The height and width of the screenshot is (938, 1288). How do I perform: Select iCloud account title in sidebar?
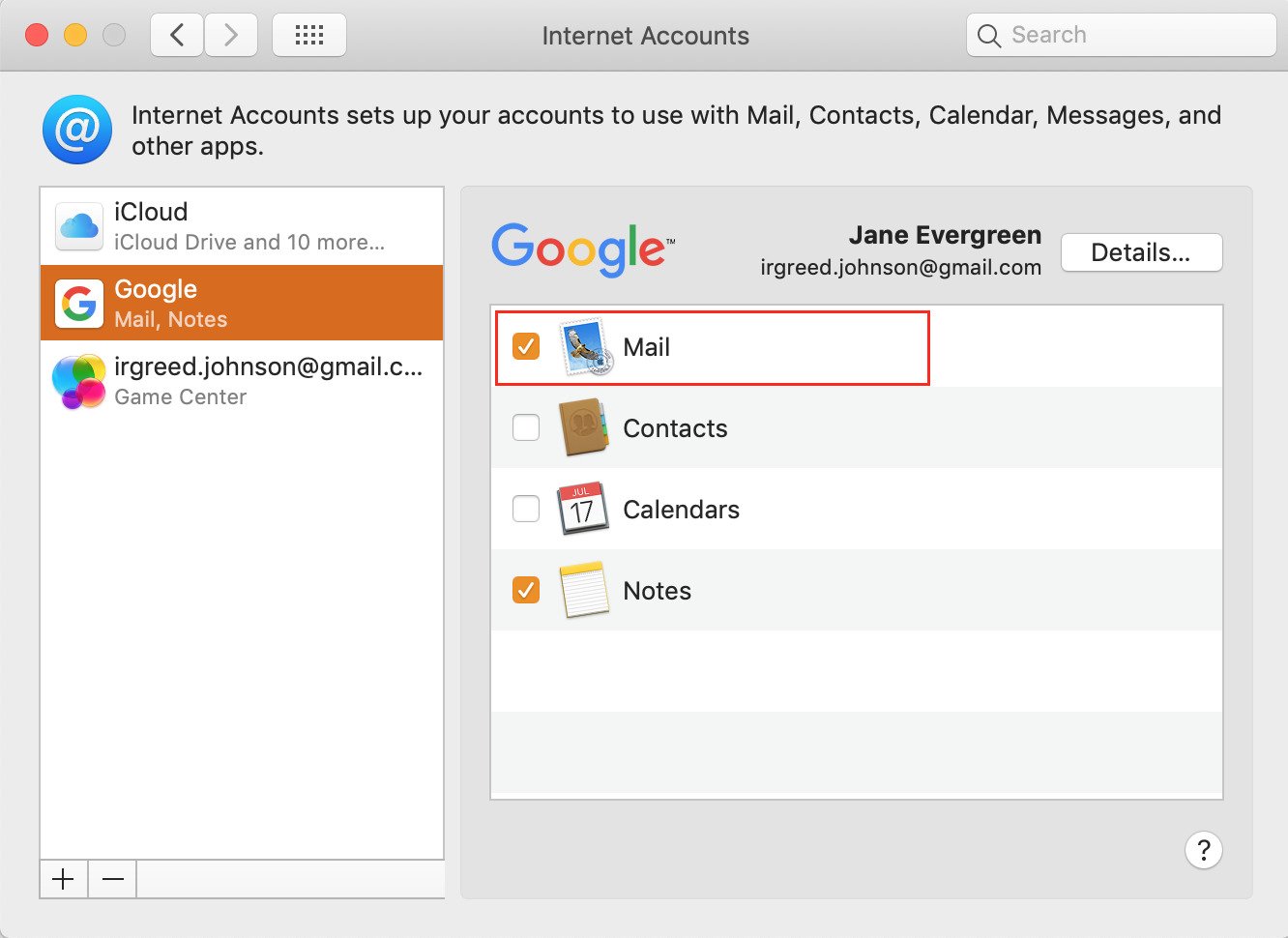(151, 212)
